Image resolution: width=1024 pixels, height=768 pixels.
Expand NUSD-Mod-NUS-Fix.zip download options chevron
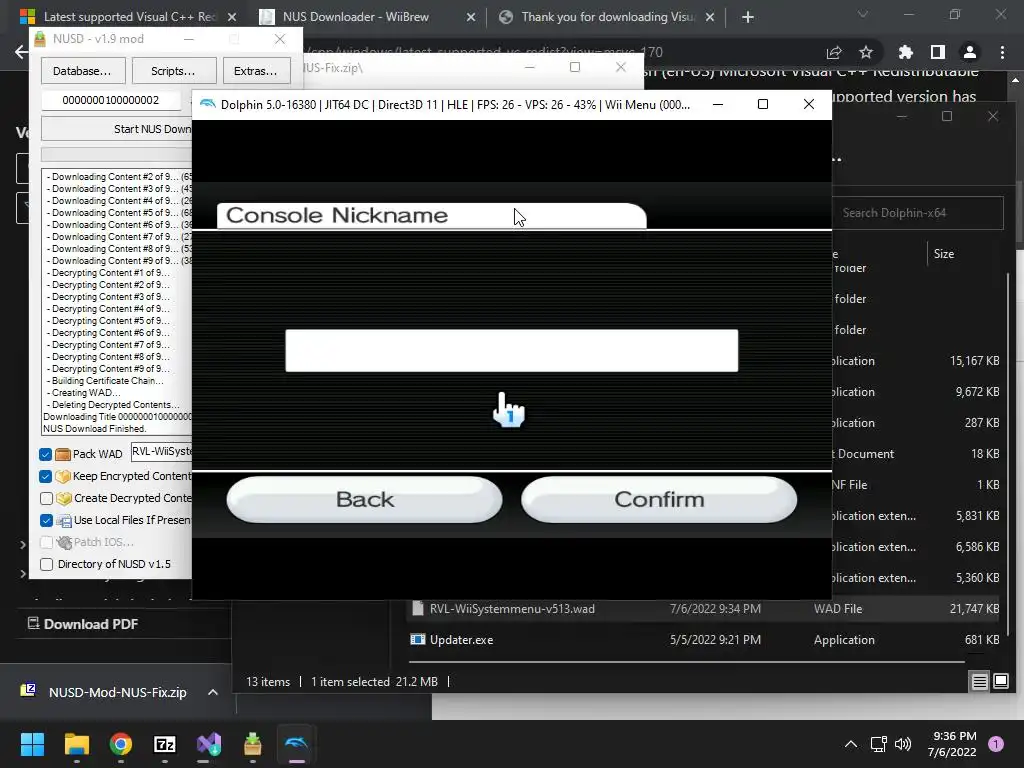coord(213,692)
